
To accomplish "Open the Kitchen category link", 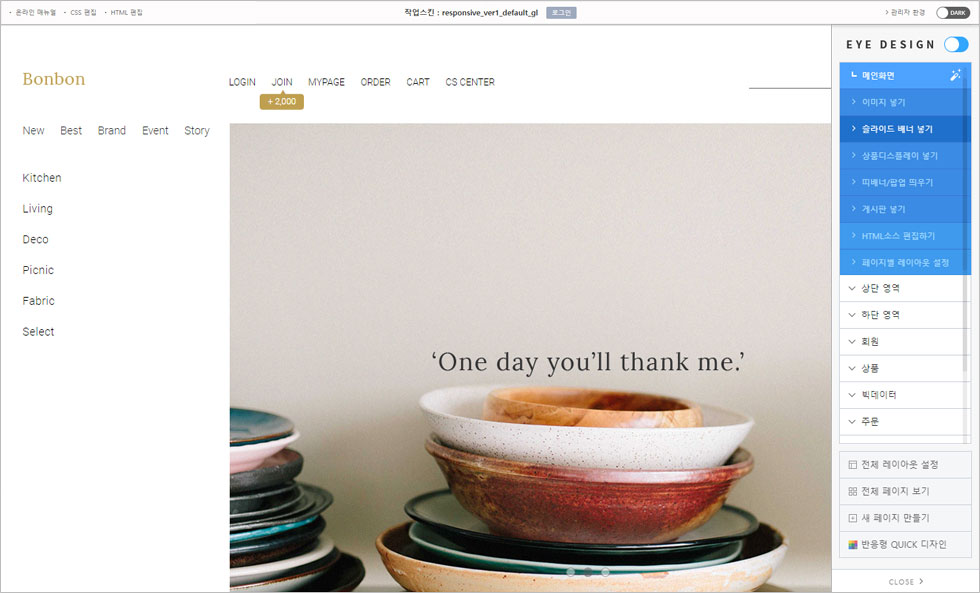I will (42, 177).
